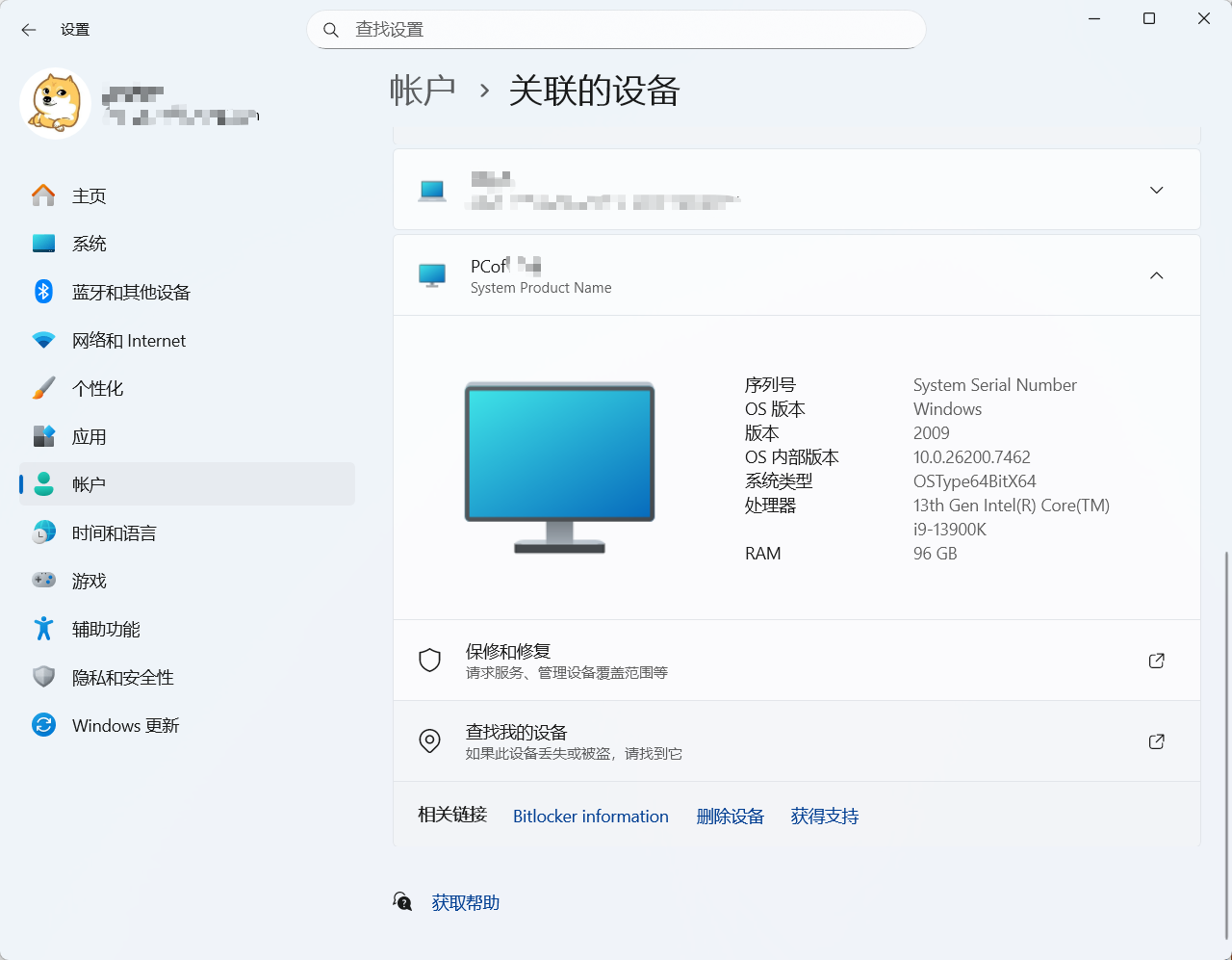Click the shield icon for 隐私和安全性
Viewport: 1232px width, 960px height.
click(43, 677)
